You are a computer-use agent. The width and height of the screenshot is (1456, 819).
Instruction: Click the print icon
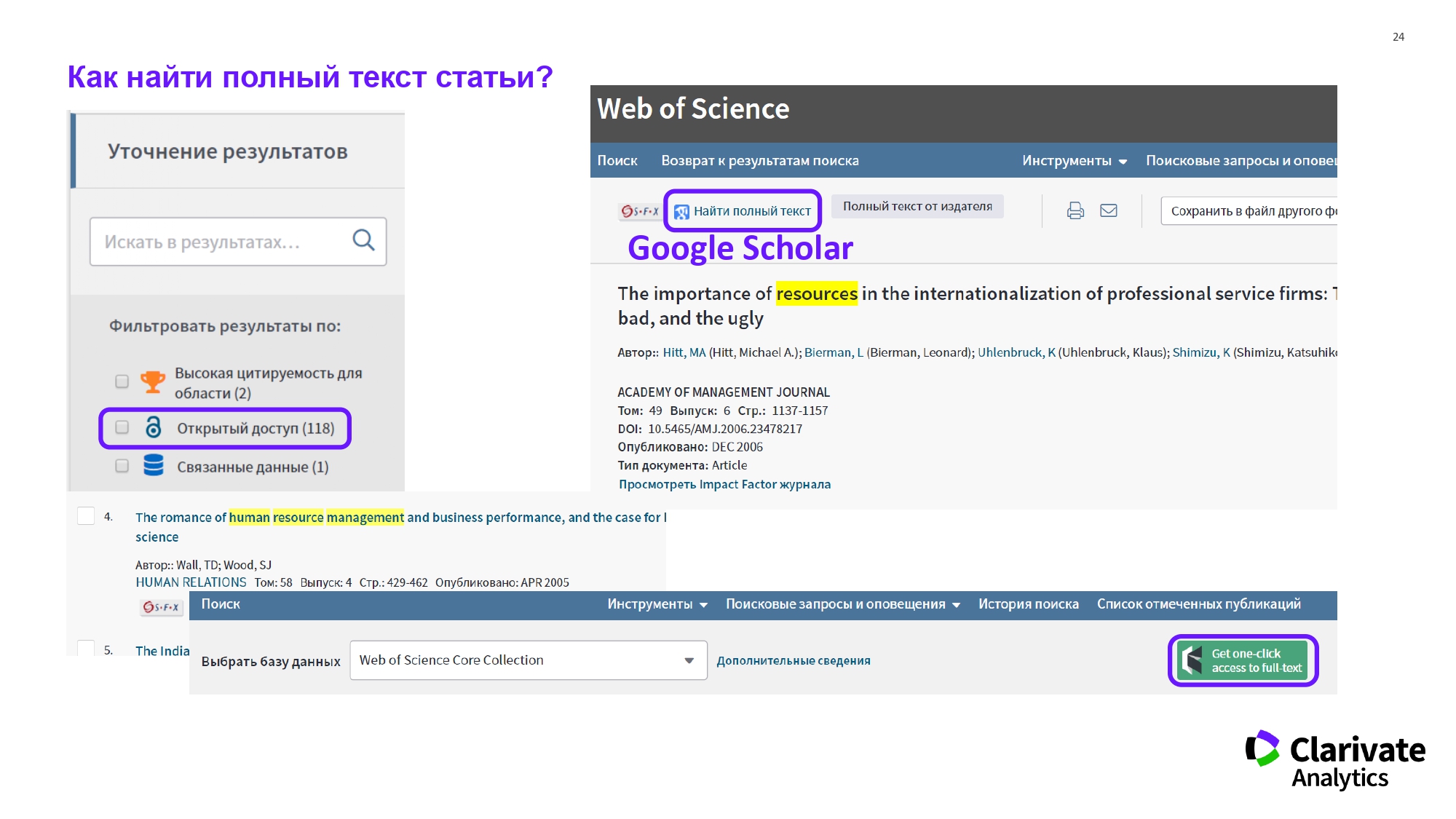pyautogui.click(x=1075, y=211)
